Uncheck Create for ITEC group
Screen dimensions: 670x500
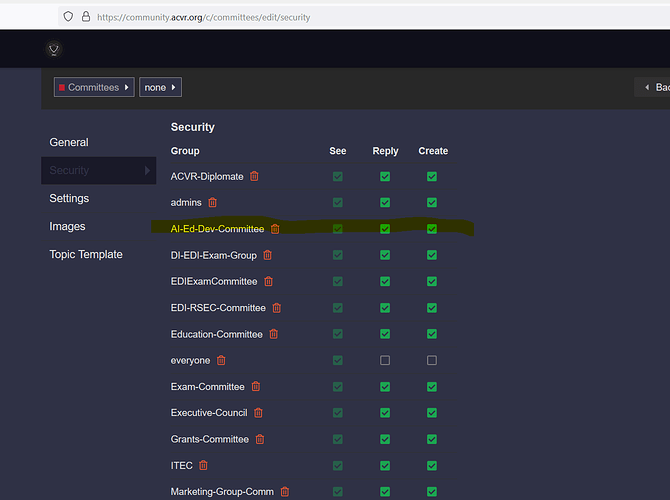click(432, 465)
